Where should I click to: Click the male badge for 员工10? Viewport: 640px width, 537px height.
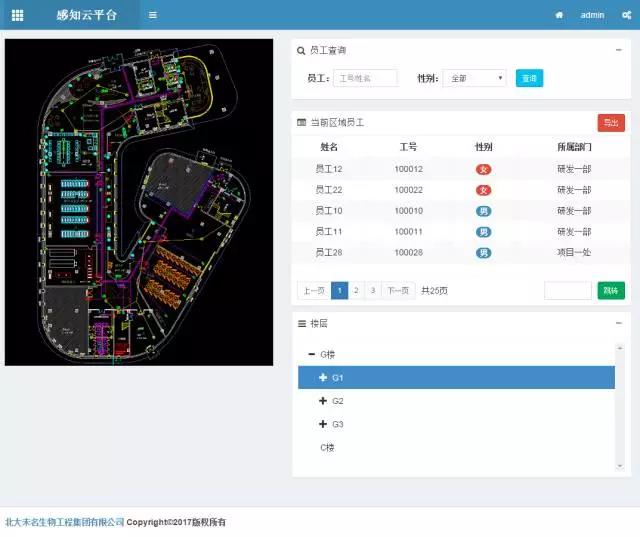(x=483, y=211)
